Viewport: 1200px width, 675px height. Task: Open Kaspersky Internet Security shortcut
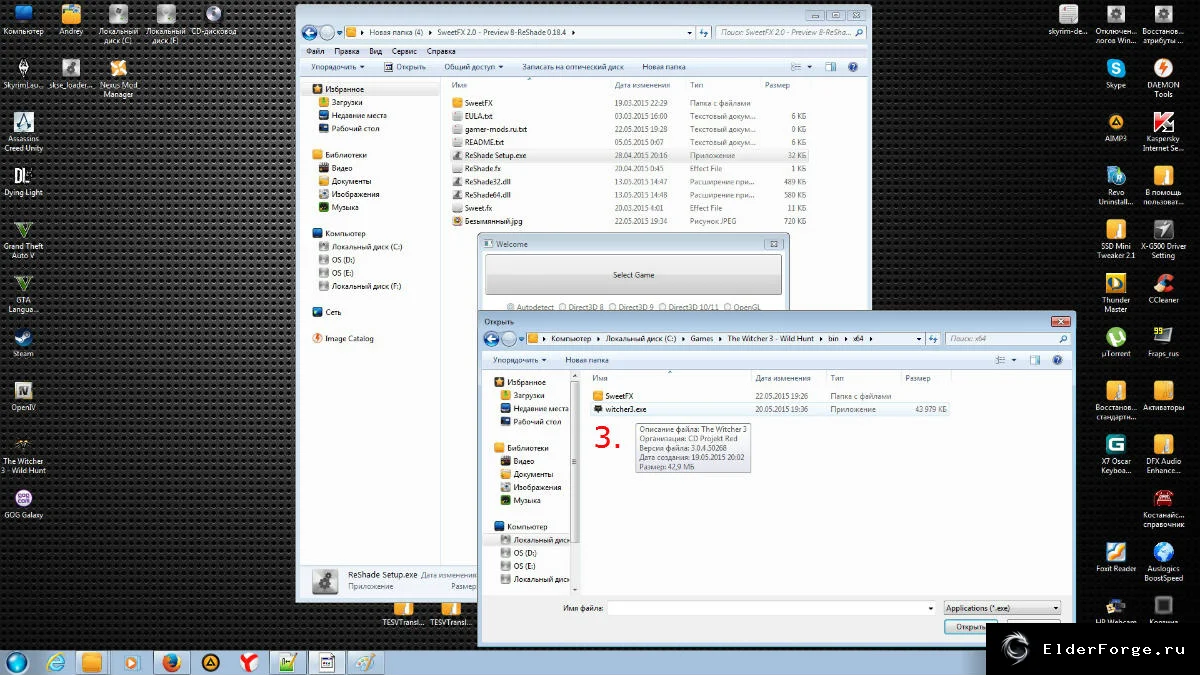1163,131
